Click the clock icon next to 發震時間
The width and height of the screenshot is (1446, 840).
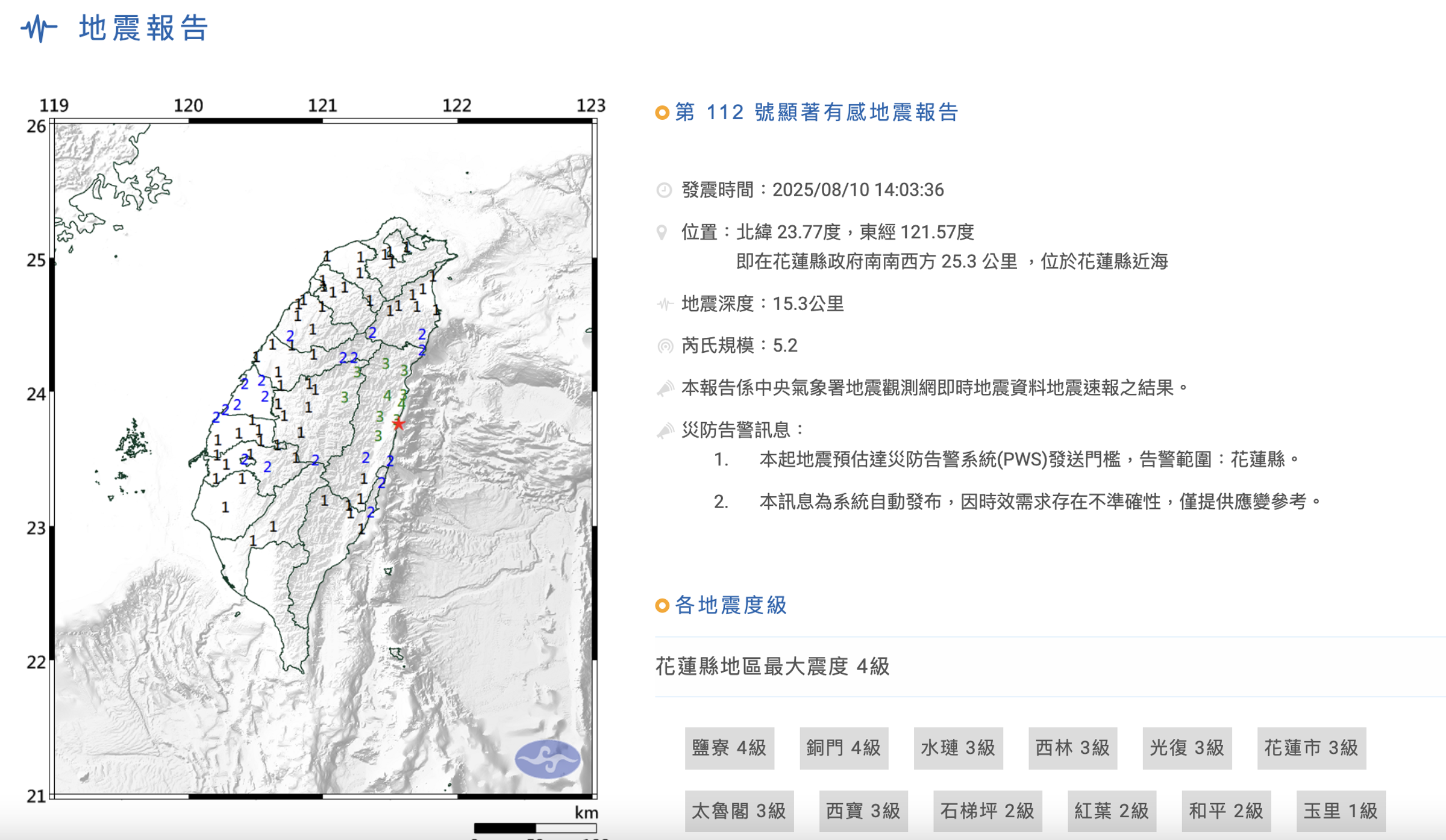tap(664, 190)
